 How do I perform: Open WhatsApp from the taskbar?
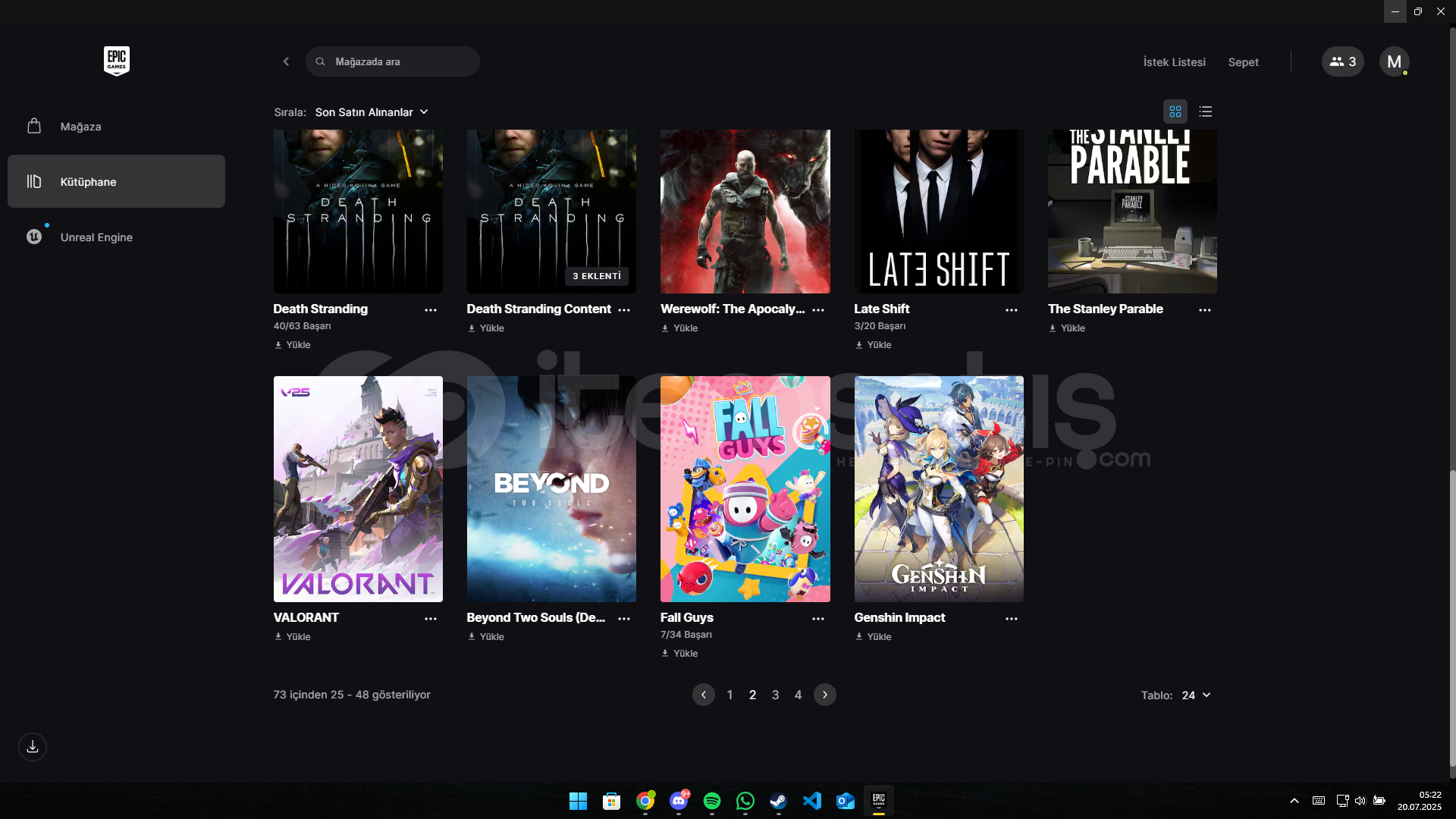point(745,801)
